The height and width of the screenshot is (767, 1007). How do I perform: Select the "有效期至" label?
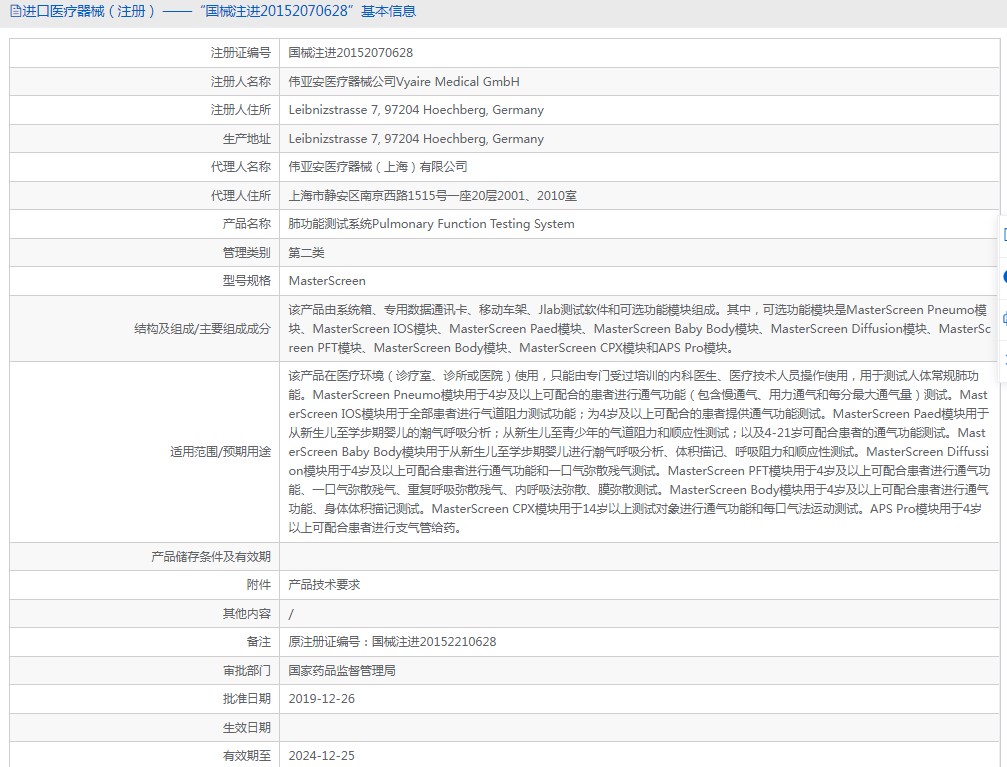coord(247,756)
